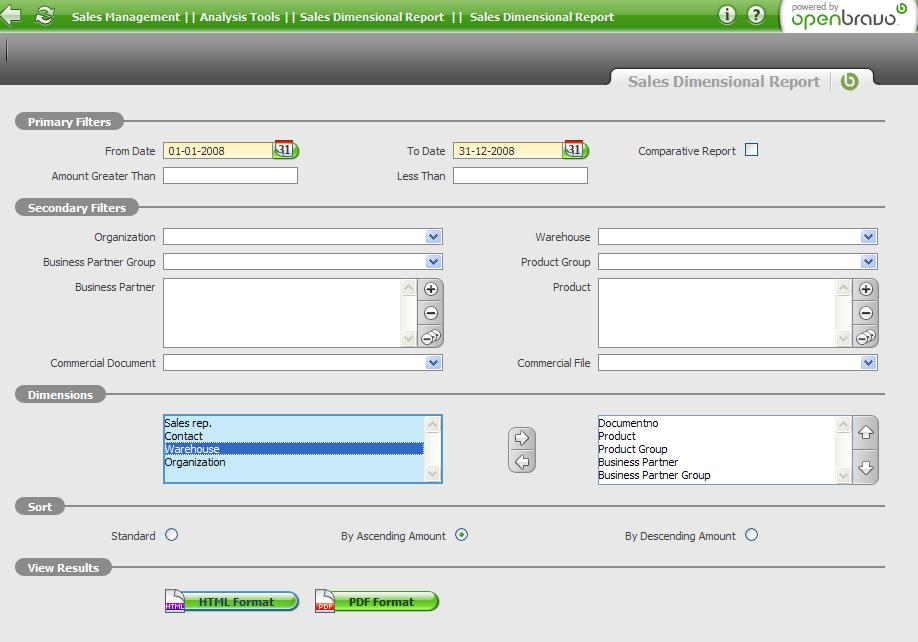Screen dimensions: 918x642
Task: Select Contact in available dimensions list
Action: pos(184,436)
